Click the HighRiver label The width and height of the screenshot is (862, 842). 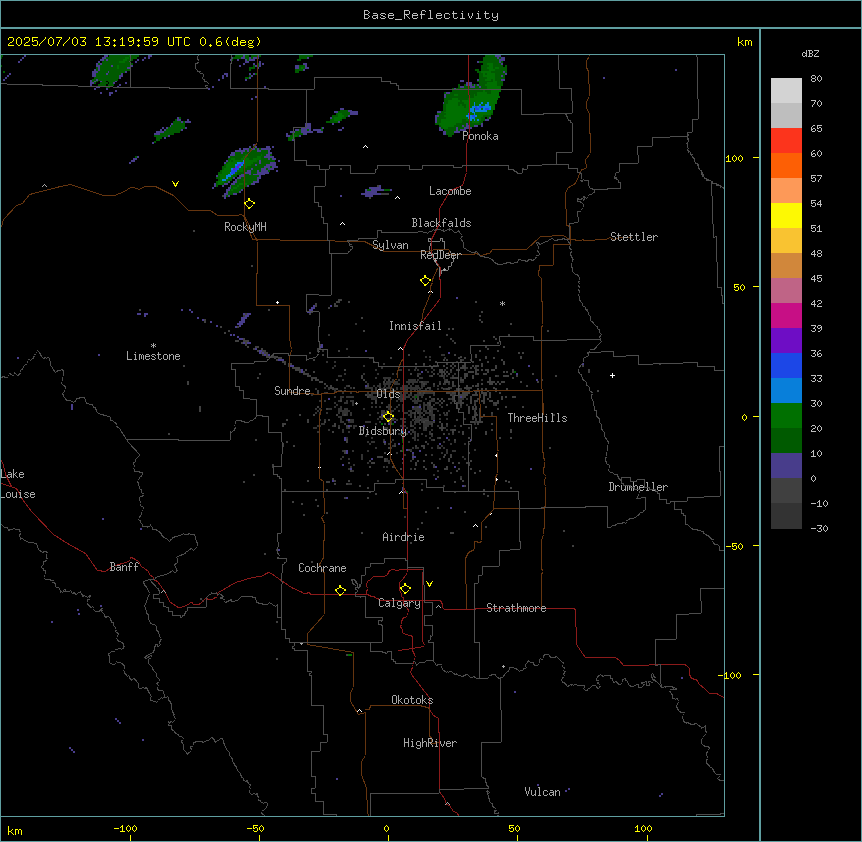[x=430, y=743]
